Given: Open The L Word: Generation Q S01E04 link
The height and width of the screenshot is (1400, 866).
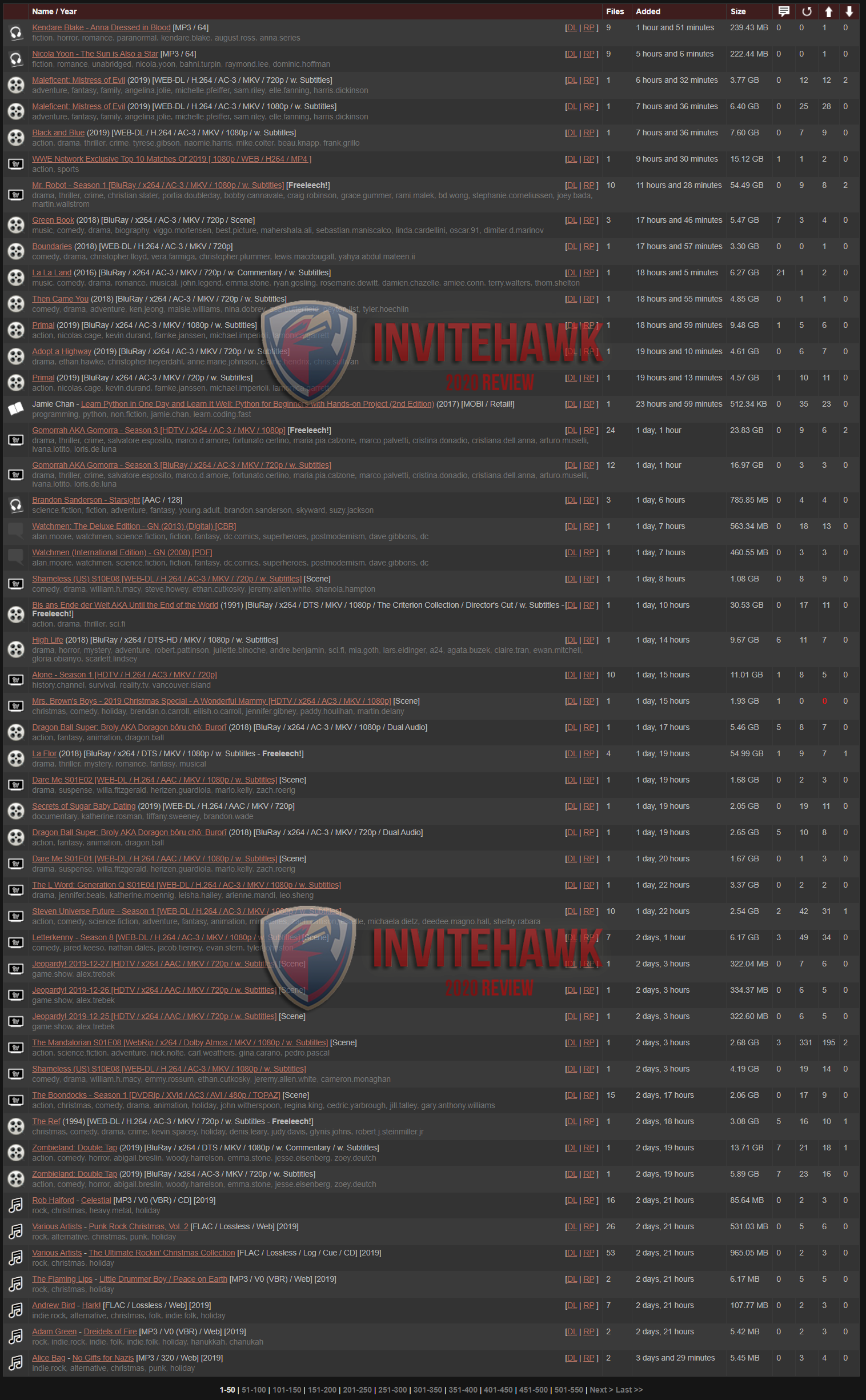Looking at the screenshot, I should 187,885.
